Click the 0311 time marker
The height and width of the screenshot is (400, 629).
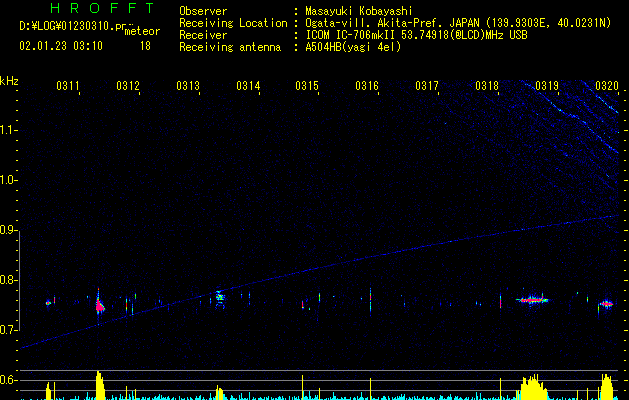tap(67, 86)
